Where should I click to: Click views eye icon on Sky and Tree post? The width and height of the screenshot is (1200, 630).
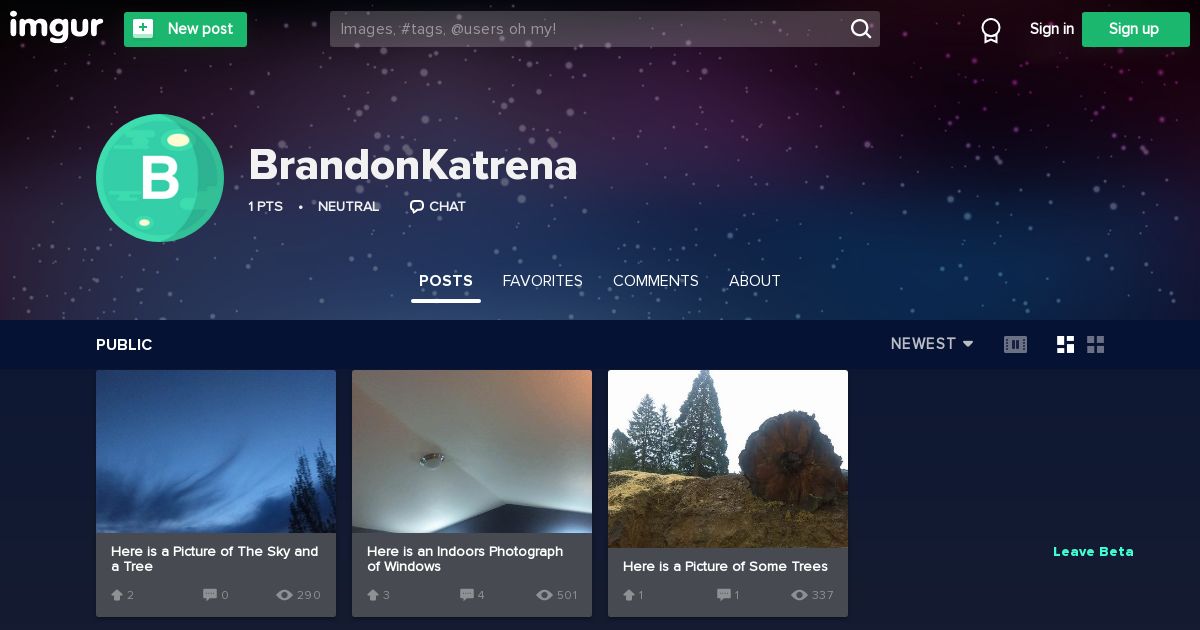click(x=285, y=595)
